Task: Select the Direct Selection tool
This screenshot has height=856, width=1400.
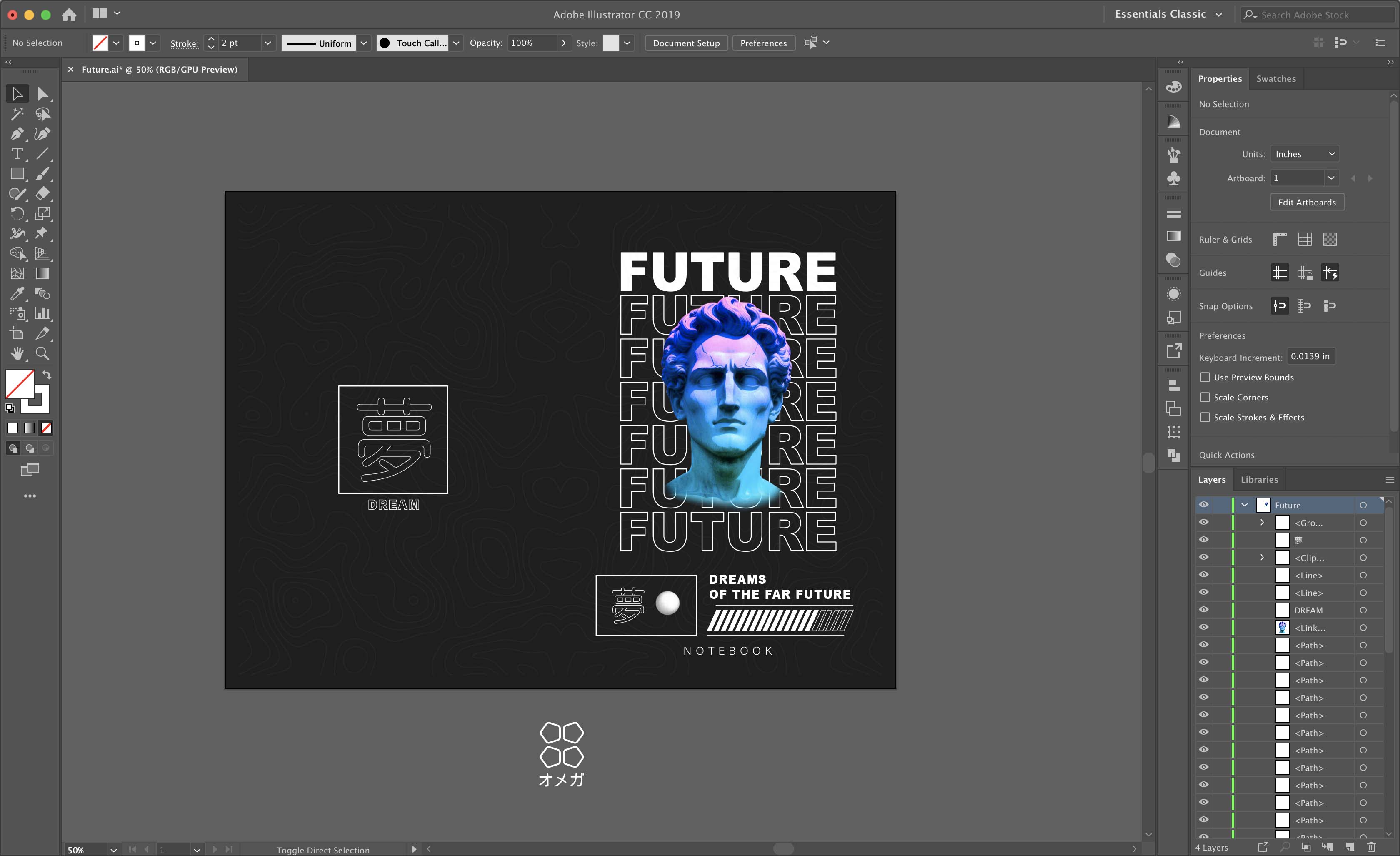Action: pyautogui.click(x=42, y=94)
